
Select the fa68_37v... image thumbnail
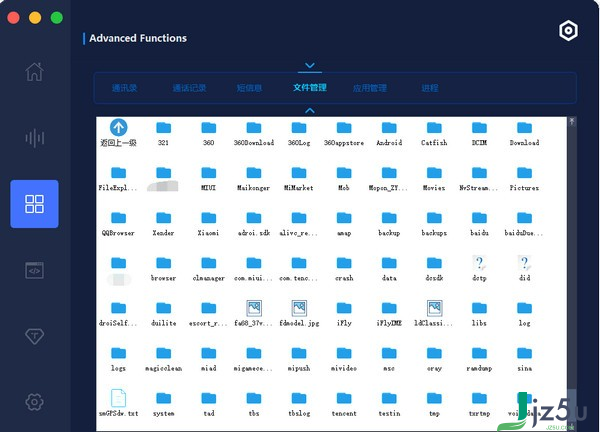[x=254, y=313]
